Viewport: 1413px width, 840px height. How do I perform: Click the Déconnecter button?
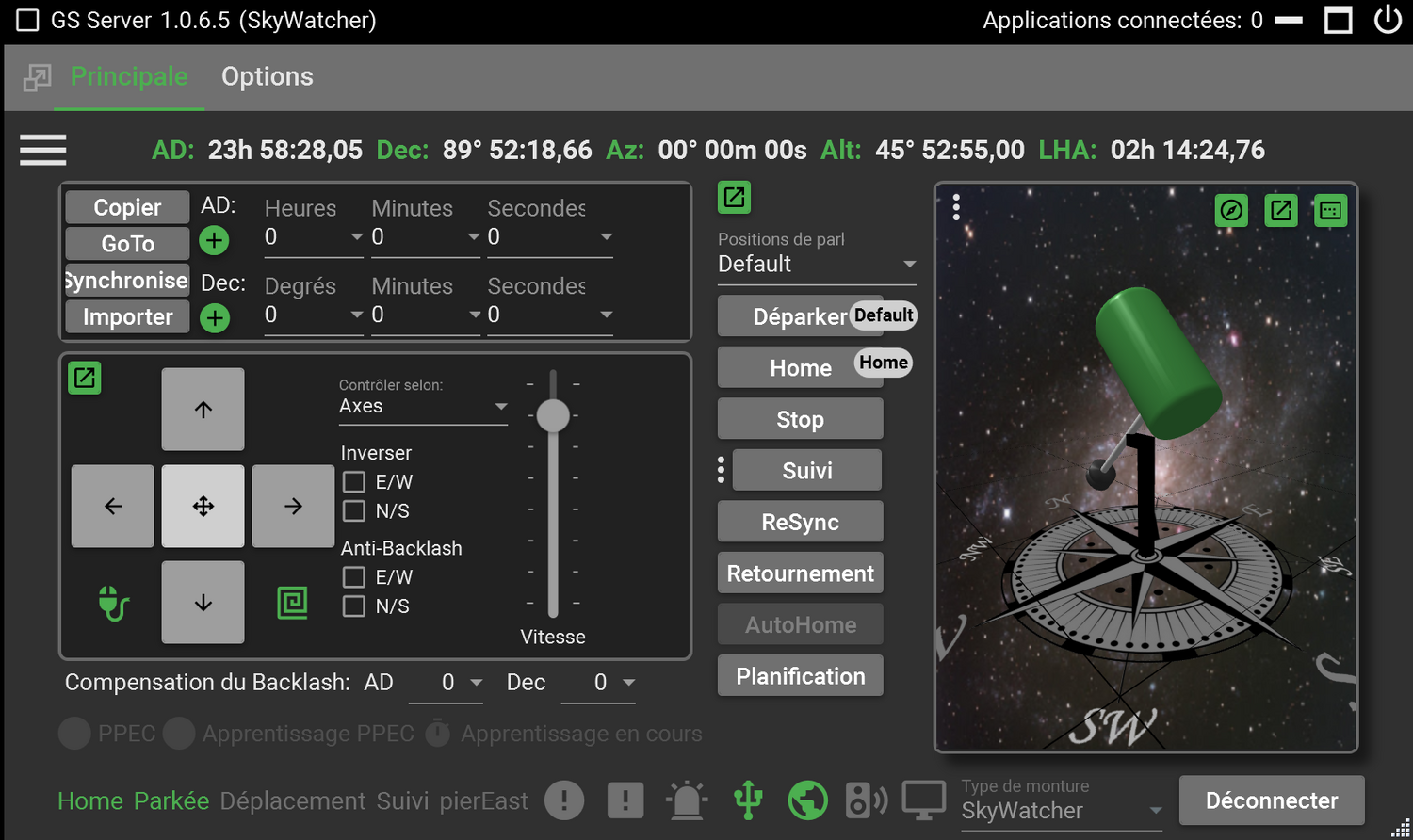coord(1272,800)
